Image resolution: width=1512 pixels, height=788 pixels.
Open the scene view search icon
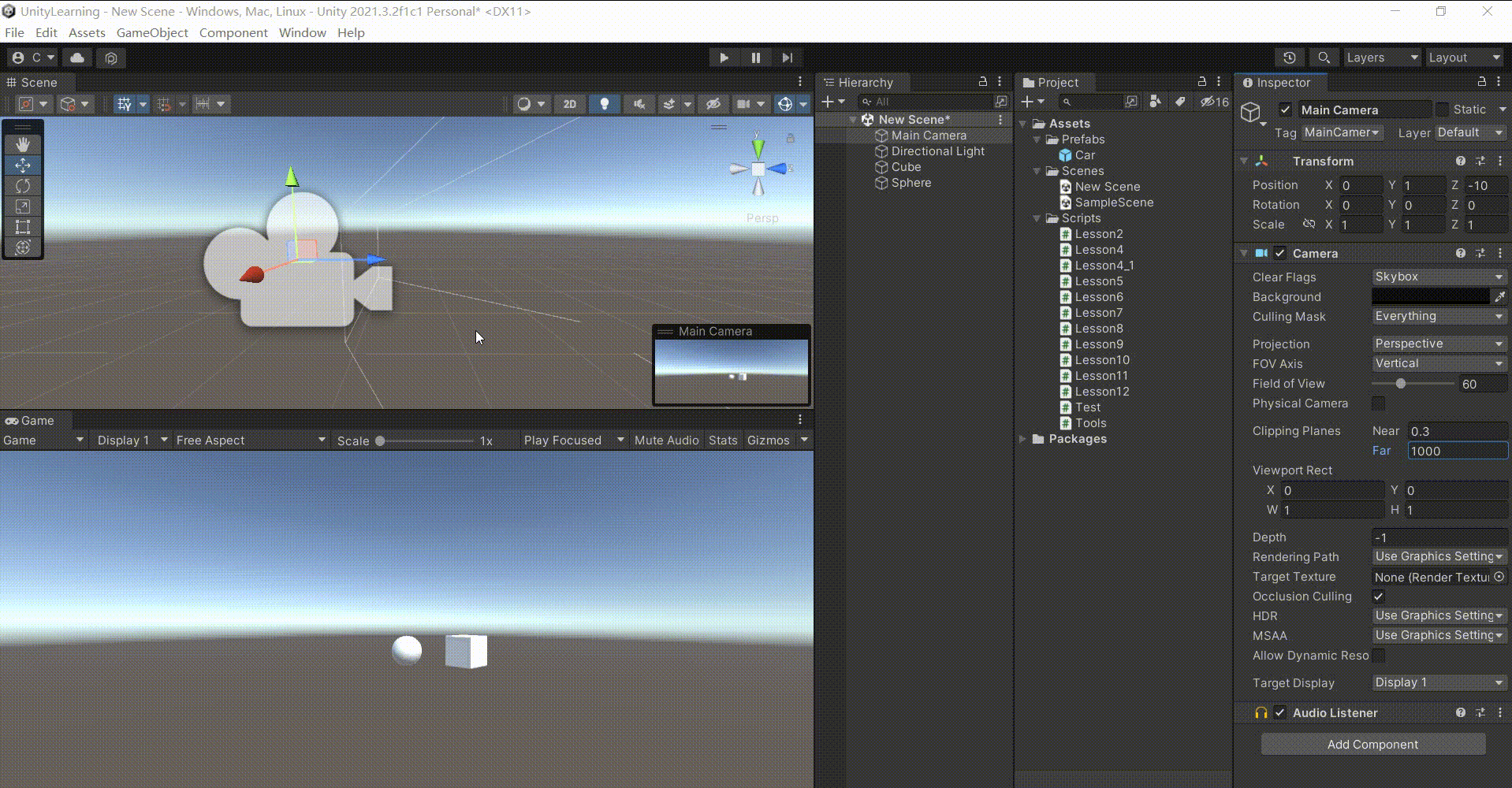click(1324, 58)
